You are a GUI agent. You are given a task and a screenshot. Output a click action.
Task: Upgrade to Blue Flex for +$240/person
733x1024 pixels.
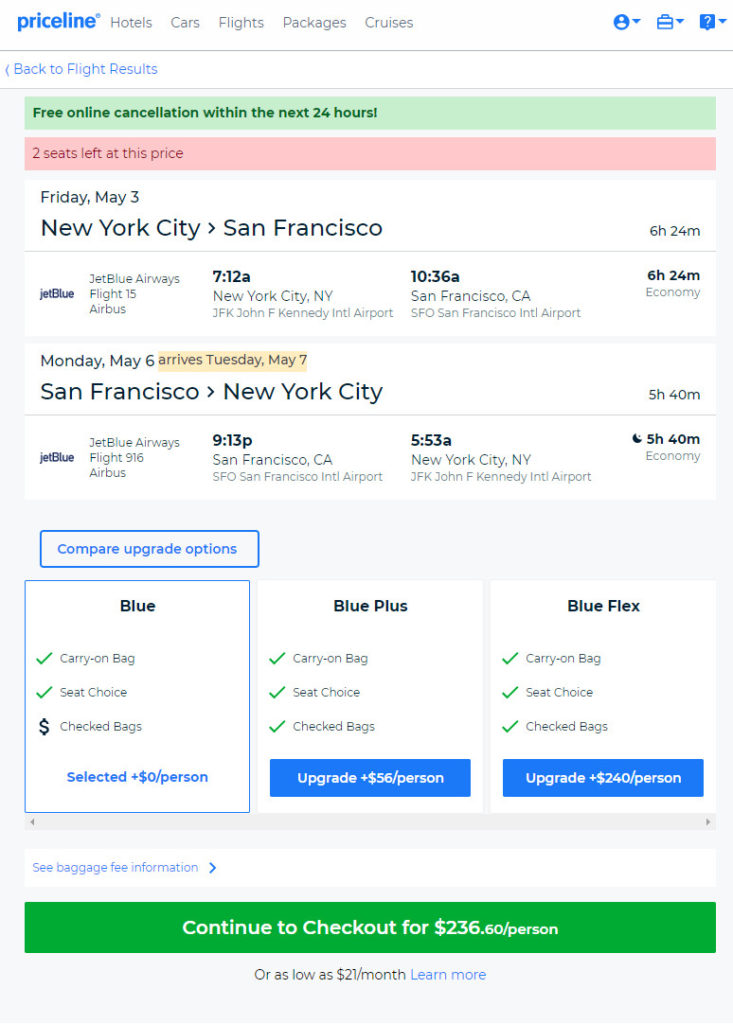click(x=603, y=778)
